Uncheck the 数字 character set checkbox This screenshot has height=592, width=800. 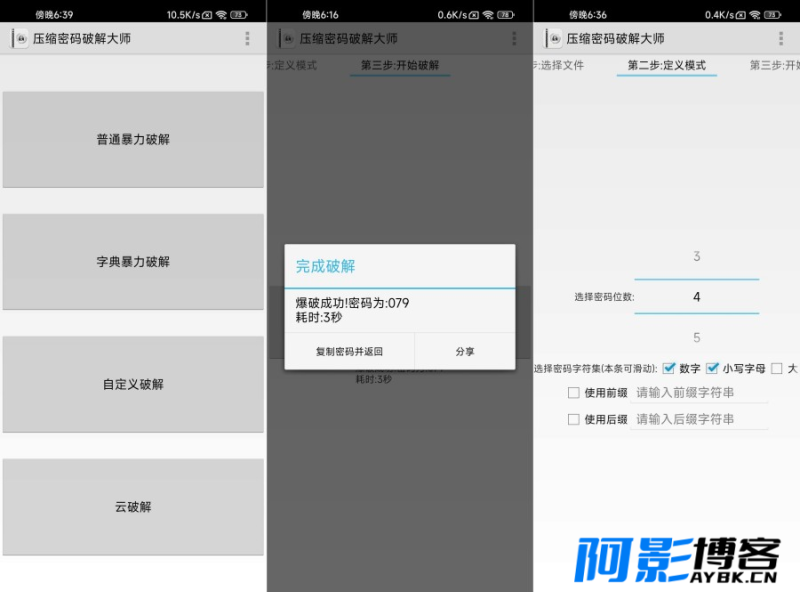(669, 368)
